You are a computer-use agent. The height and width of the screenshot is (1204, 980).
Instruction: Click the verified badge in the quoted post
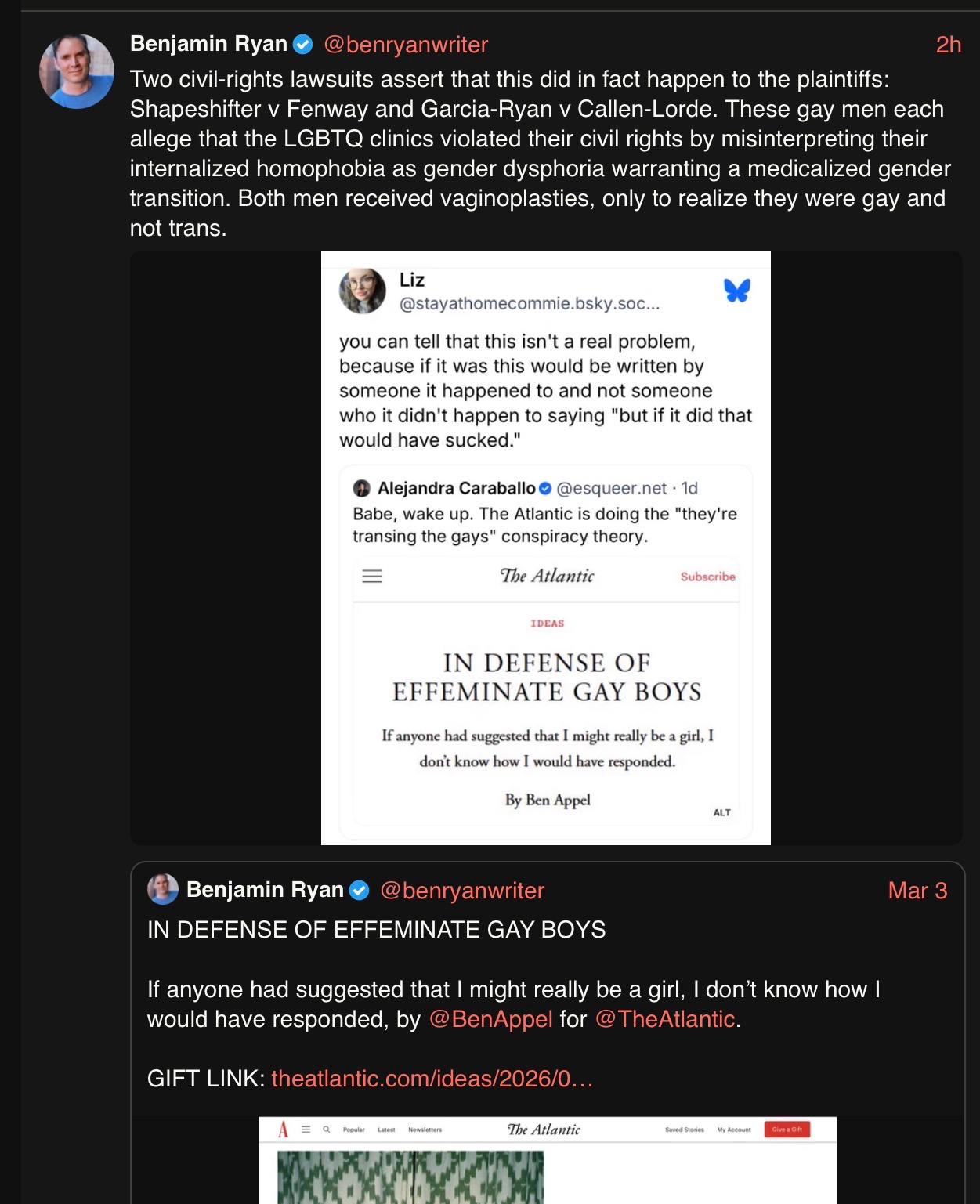[359, 891]
